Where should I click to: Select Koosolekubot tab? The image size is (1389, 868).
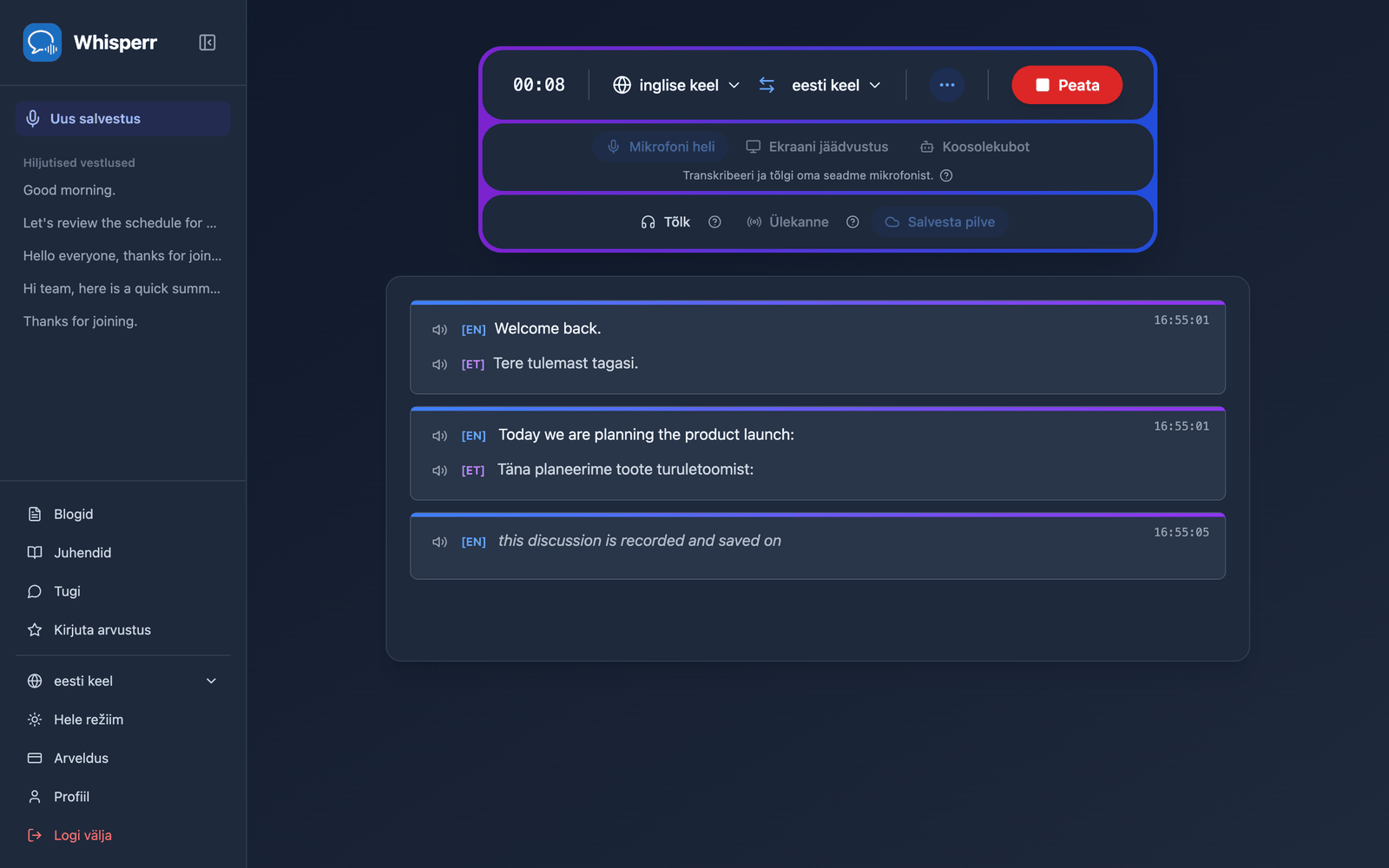coord(975,147)
